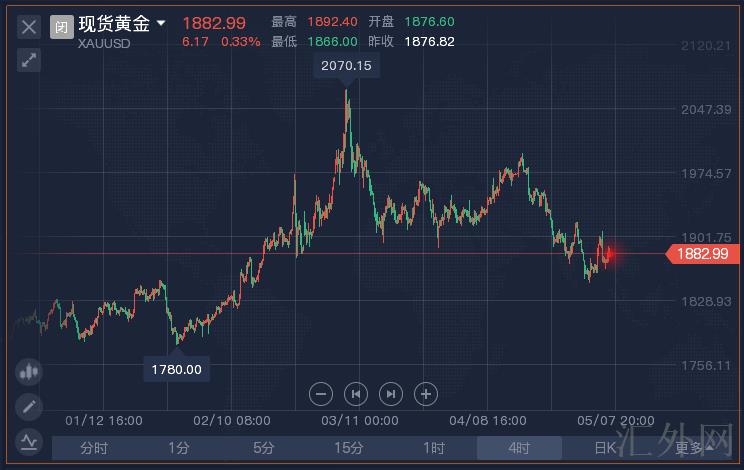Close the chart with X icon
The width and height of the screenshot is (744, 470).
[x=28, y=27]
